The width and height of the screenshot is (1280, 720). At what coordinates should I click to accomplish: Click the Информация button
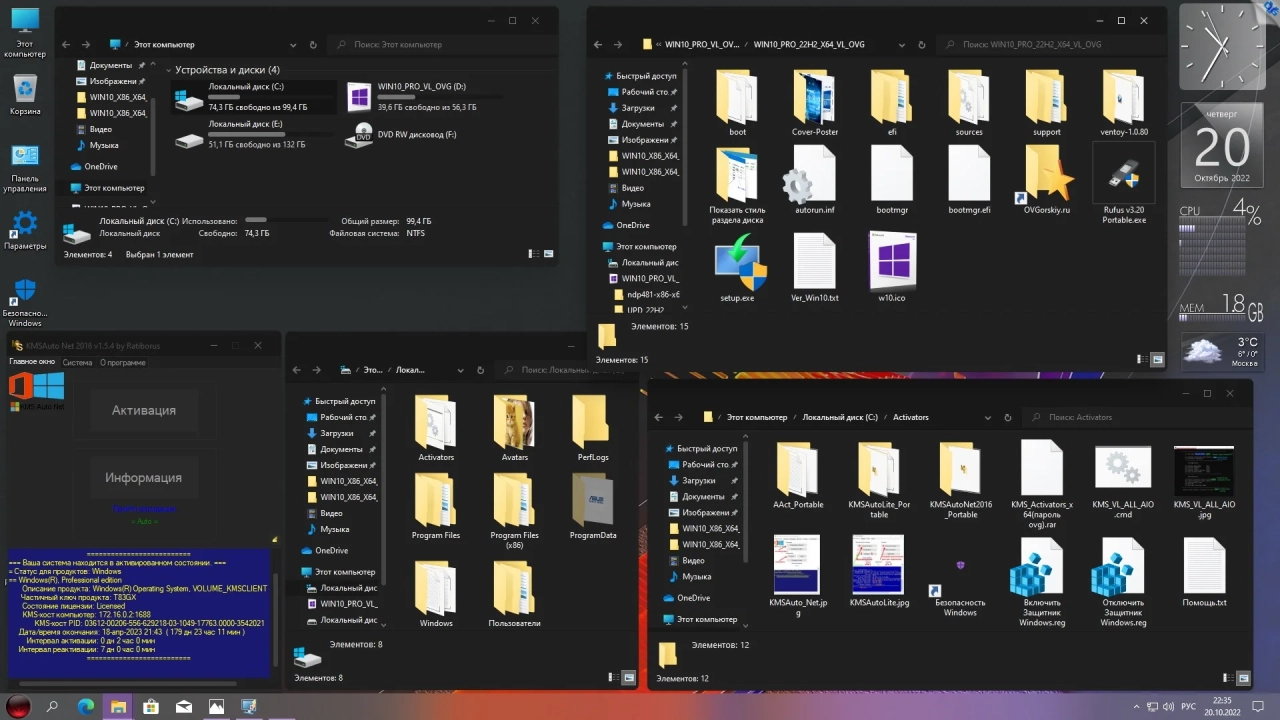click(x=144, y=478)
